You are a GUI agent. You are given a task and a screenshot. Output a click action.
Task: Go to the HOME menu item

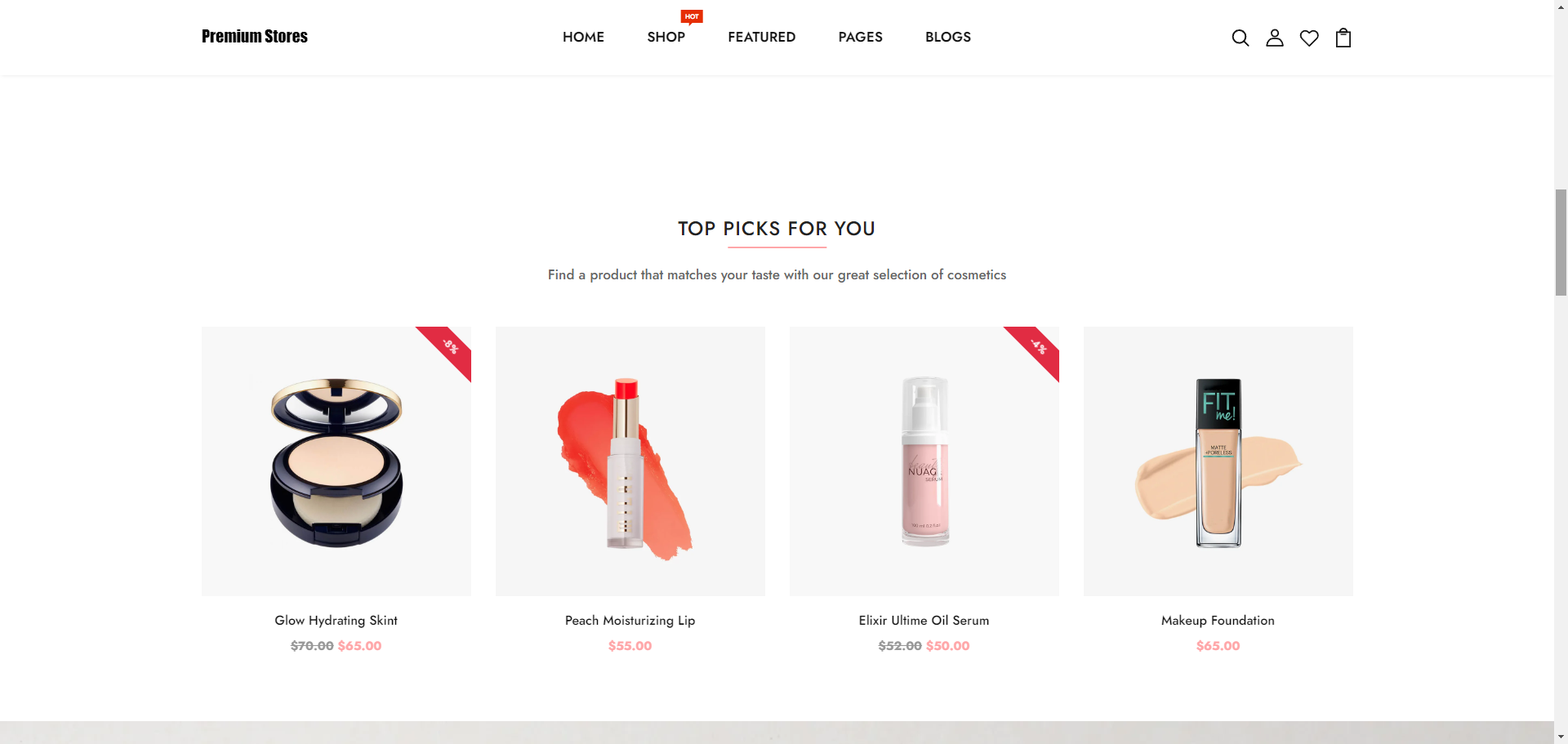[583, 38]
